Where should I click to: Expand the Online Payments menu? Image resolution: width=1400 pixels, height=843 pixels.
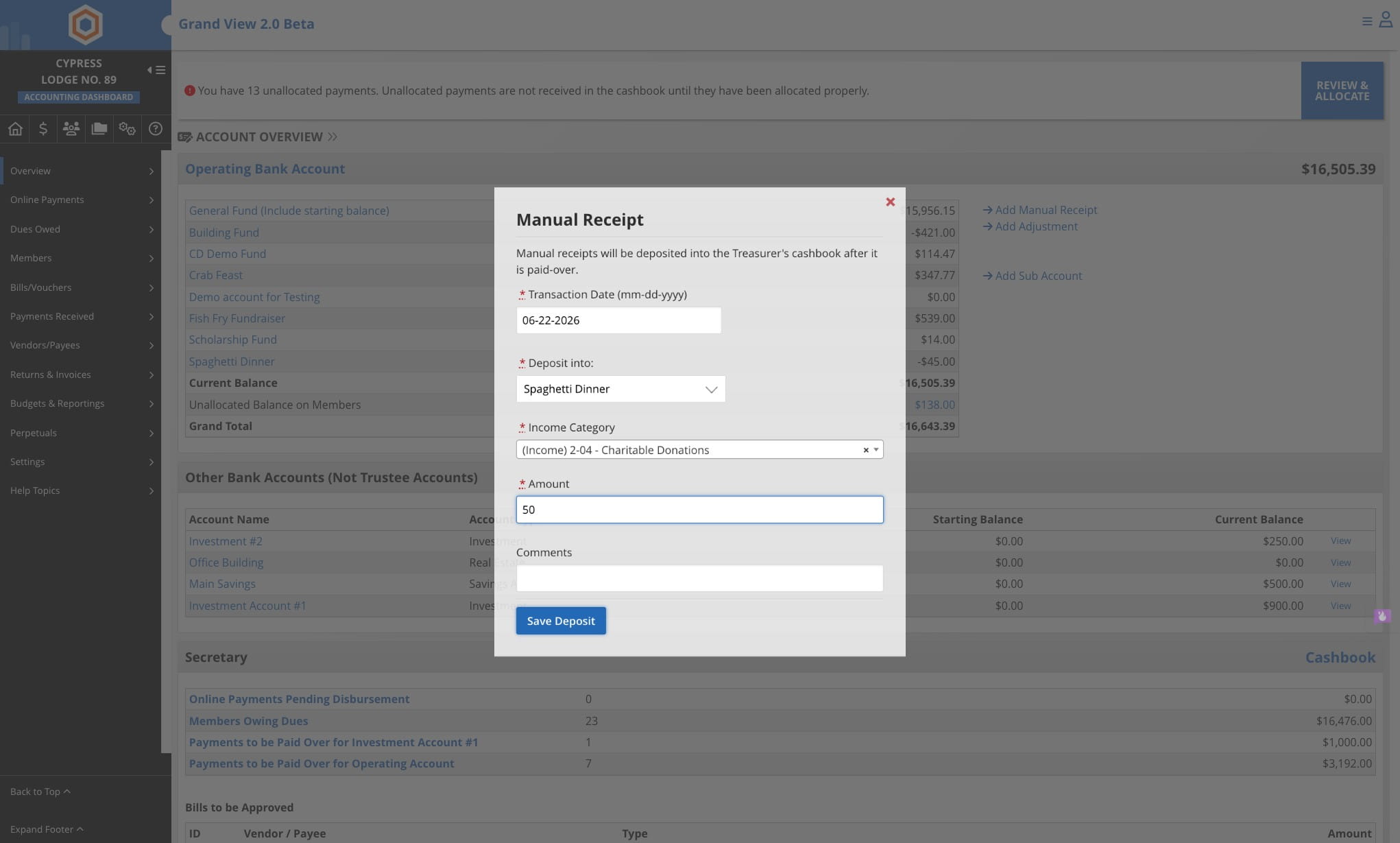[80, 200]
